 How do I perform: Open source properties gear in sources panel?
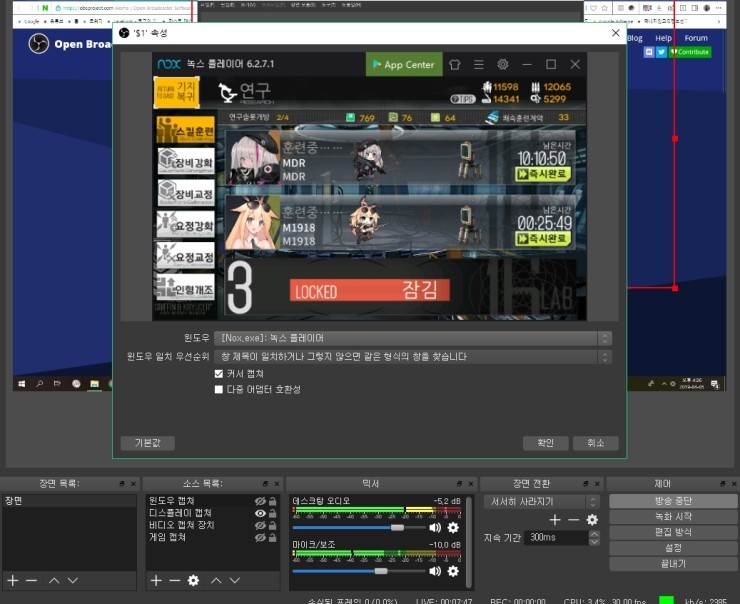[x=193, y=580]
